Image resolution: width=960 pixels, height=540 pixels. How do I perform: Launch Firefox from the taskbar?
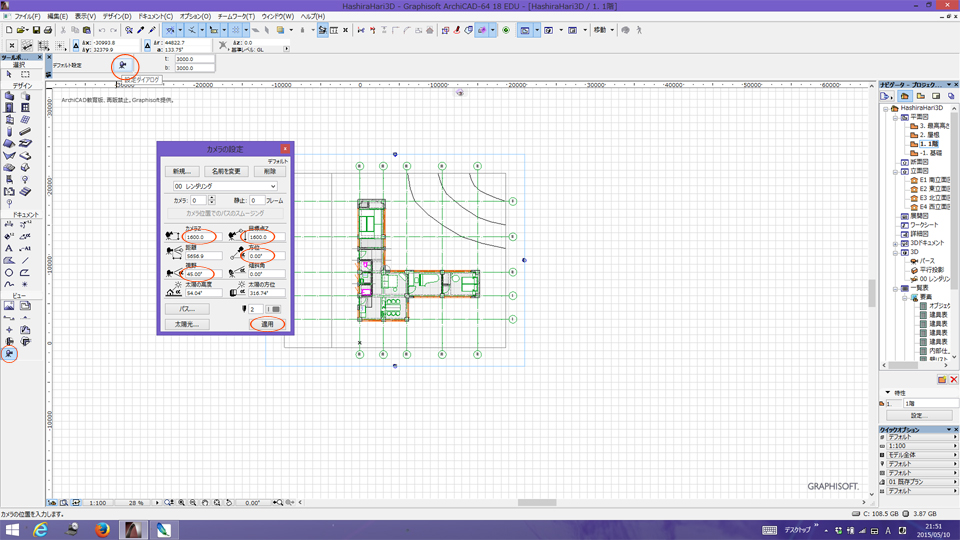pos(102,529)
